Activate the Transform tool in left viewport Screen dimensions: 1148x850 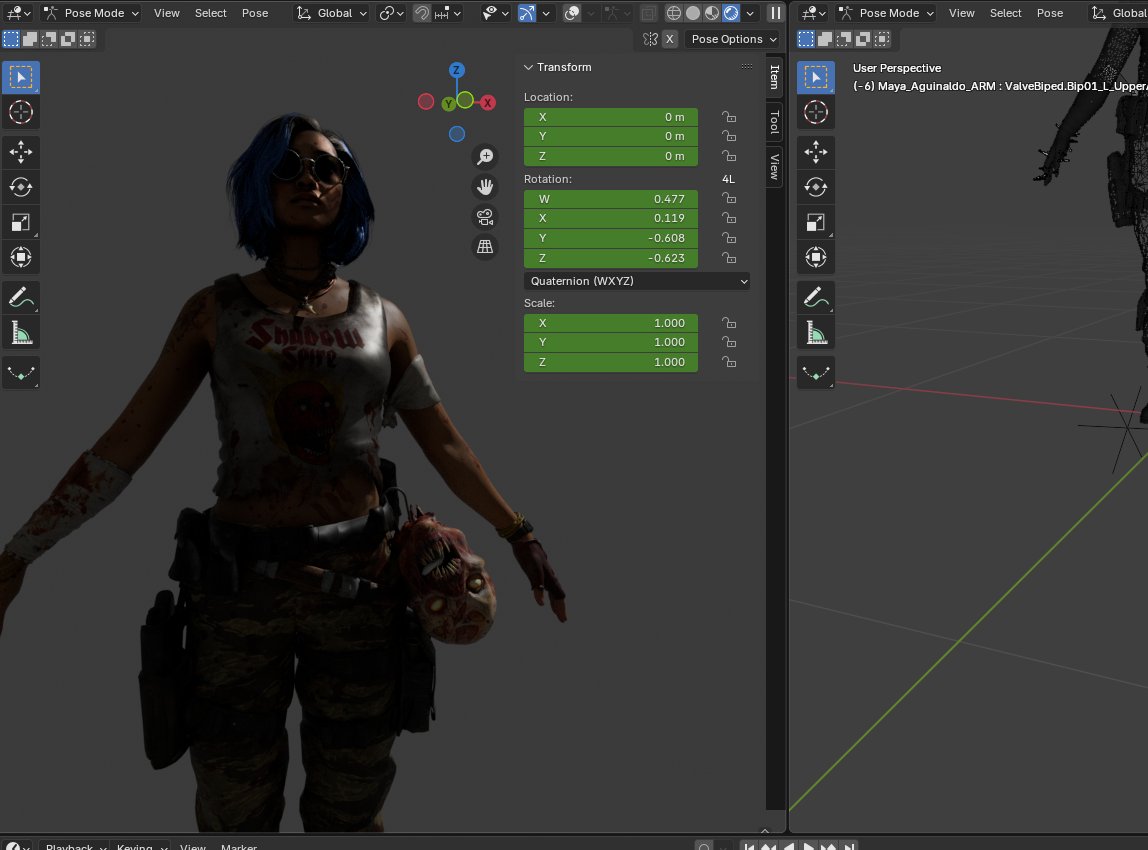[x=20, y=257]
